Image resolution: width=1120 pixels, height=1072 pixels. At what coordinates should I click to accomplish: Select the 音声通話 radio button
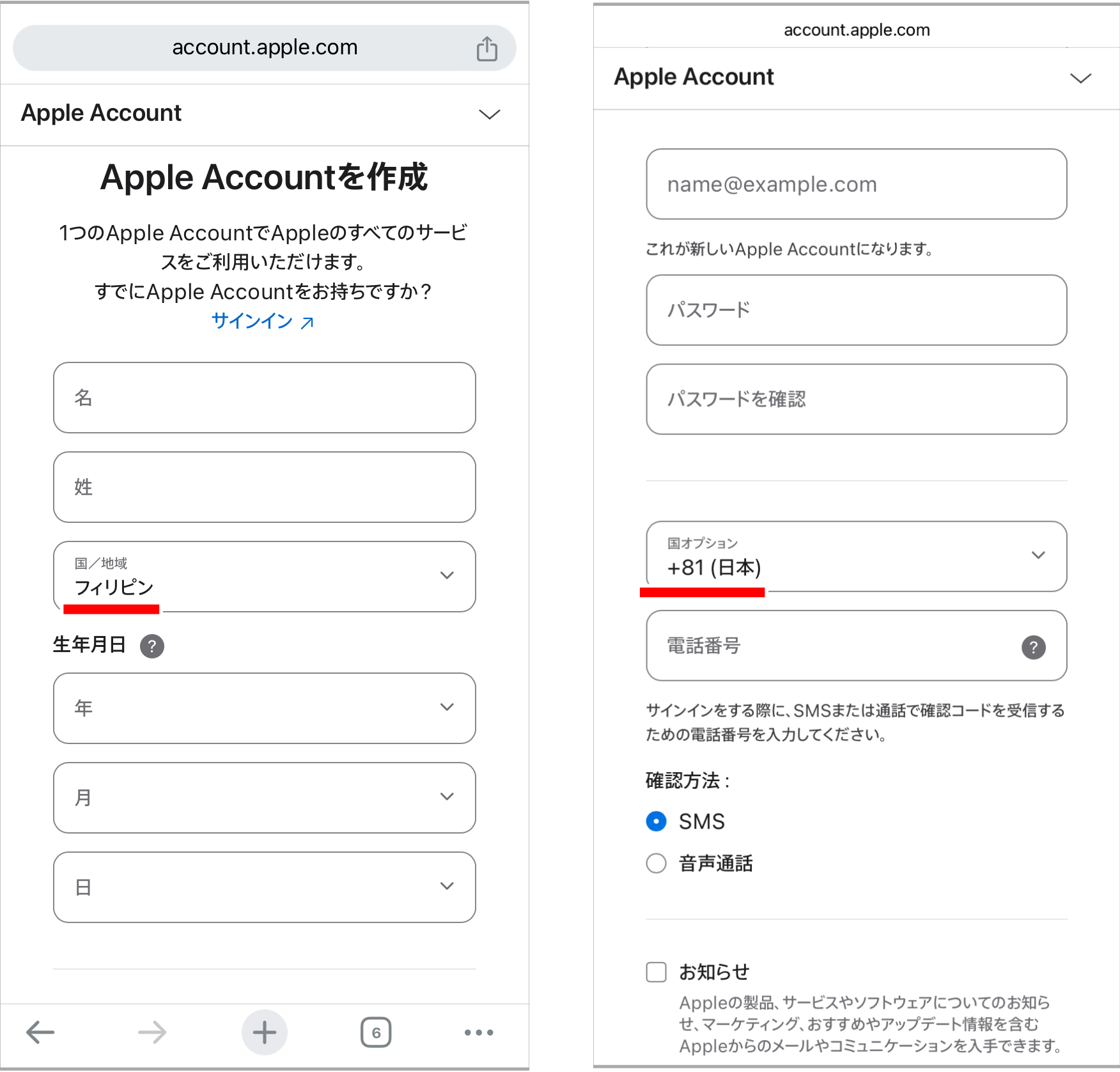pos(656,864)
